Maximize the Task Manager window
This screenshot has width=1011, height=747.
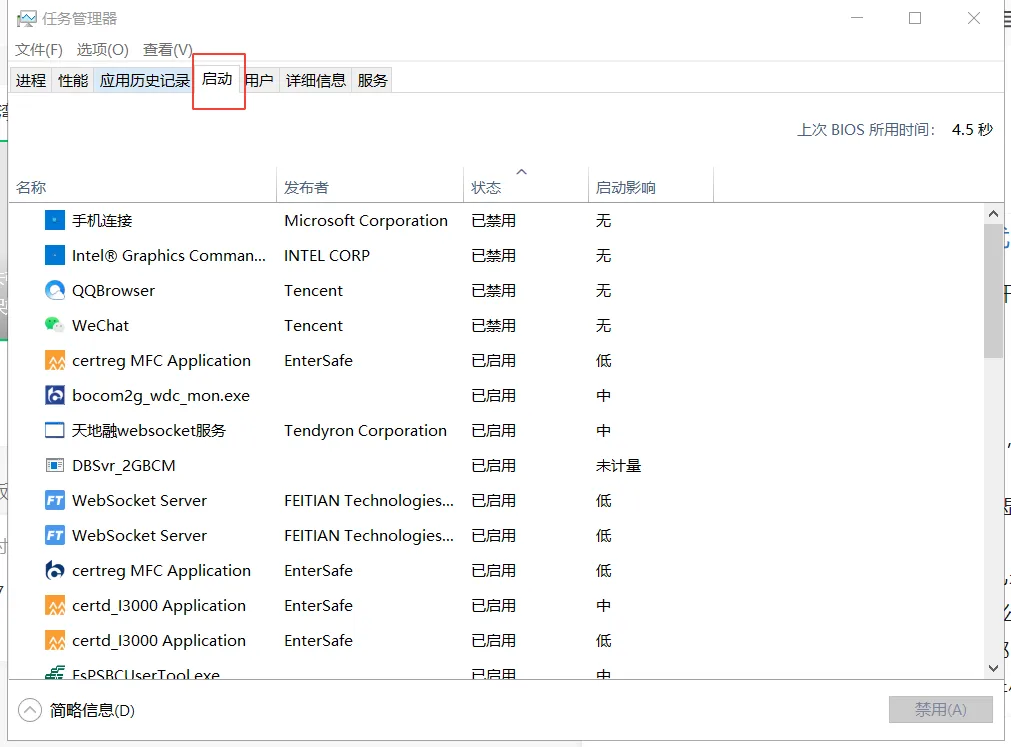click(x=914, y=18)
